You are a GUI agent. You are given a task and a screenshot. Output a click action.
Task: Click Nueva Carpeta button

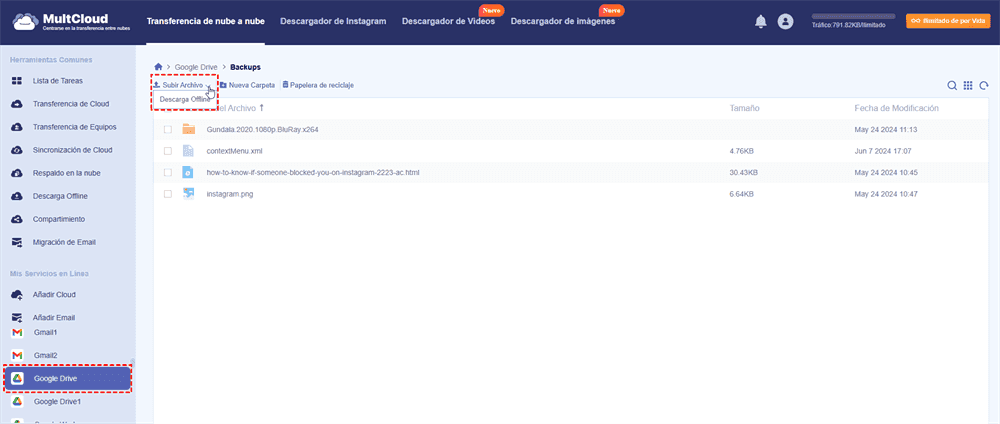[247, 85]
